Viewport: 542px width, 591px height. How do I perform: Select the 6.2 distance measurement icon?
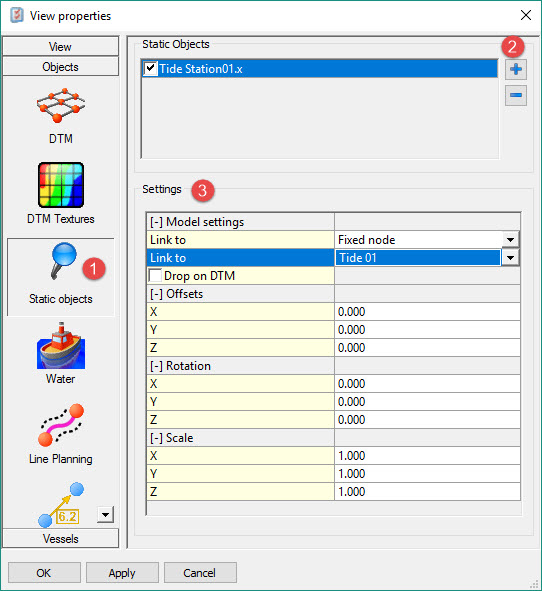[61, 504]
